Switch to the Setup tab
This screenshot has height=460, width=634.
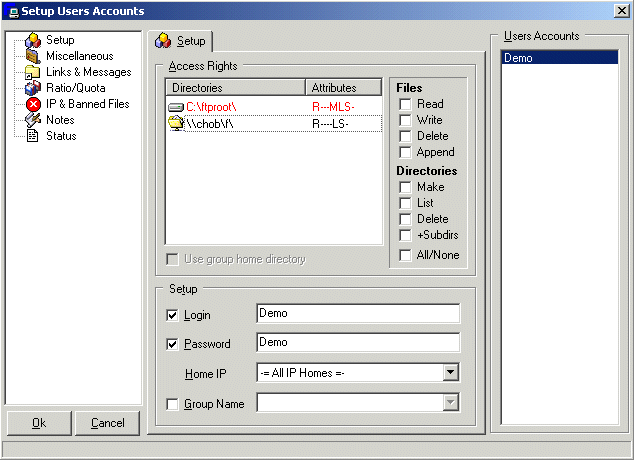click(182, 41)
